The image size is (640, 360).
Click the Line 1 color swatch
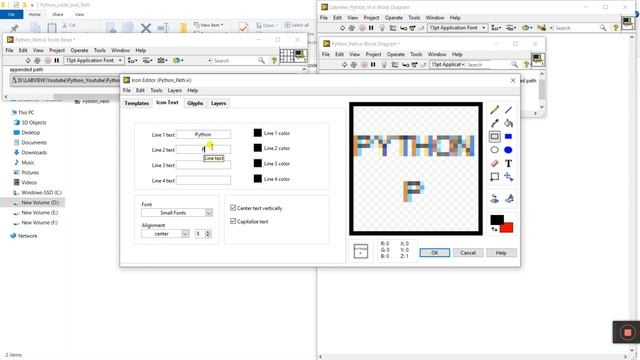(x=258, y=133)
